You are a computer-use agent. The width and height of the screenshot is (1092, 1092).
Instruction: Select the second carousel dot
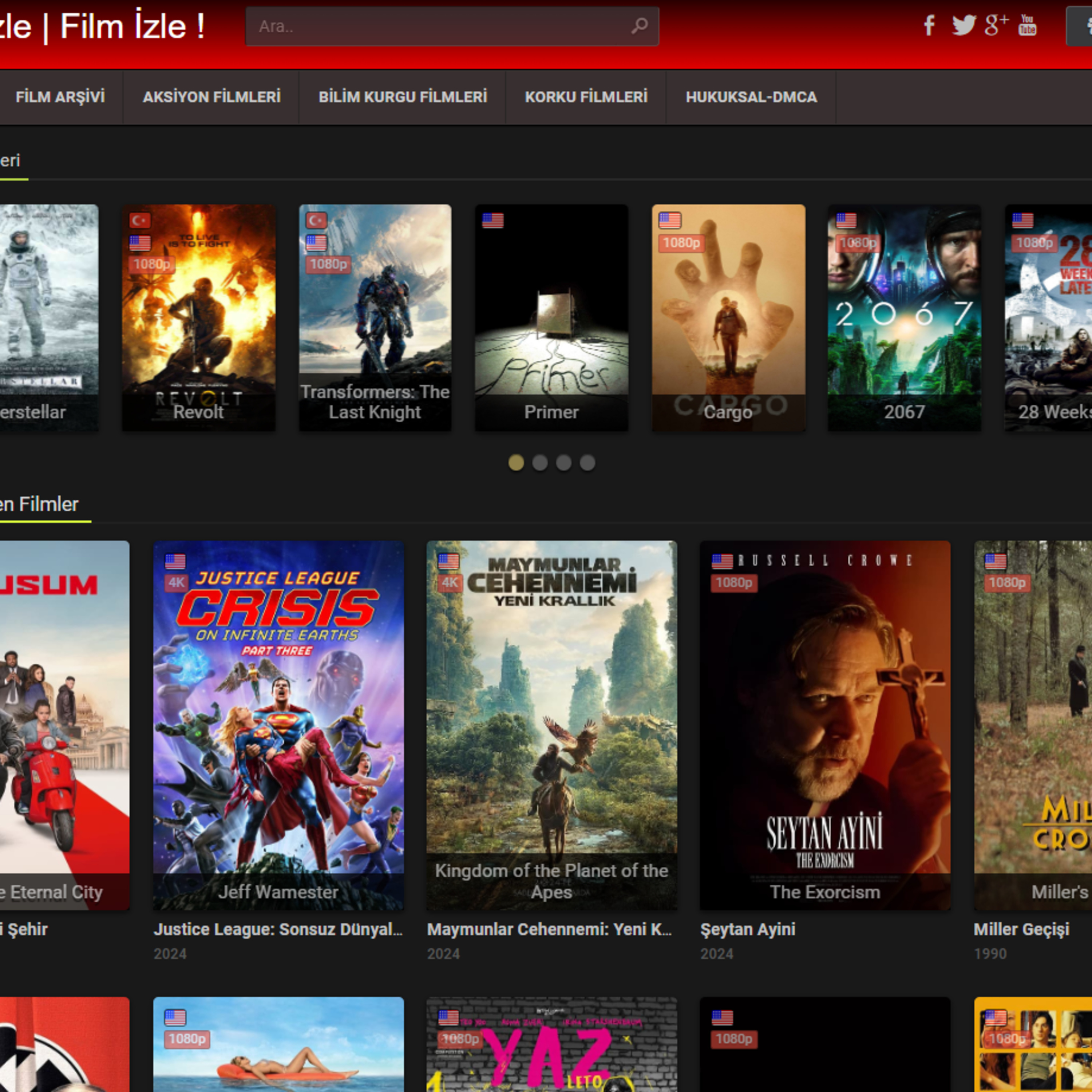click(540, 463)
